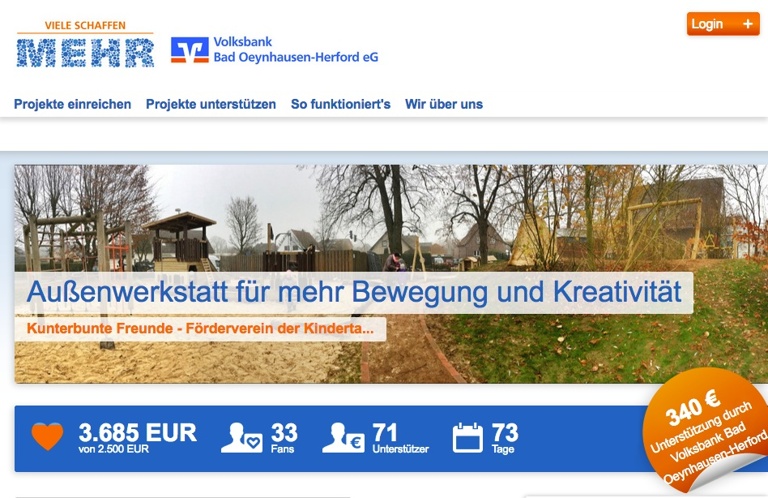Click the calendar days icon
The width and height of the screenshot is (768, 498).
click(468, 438)
